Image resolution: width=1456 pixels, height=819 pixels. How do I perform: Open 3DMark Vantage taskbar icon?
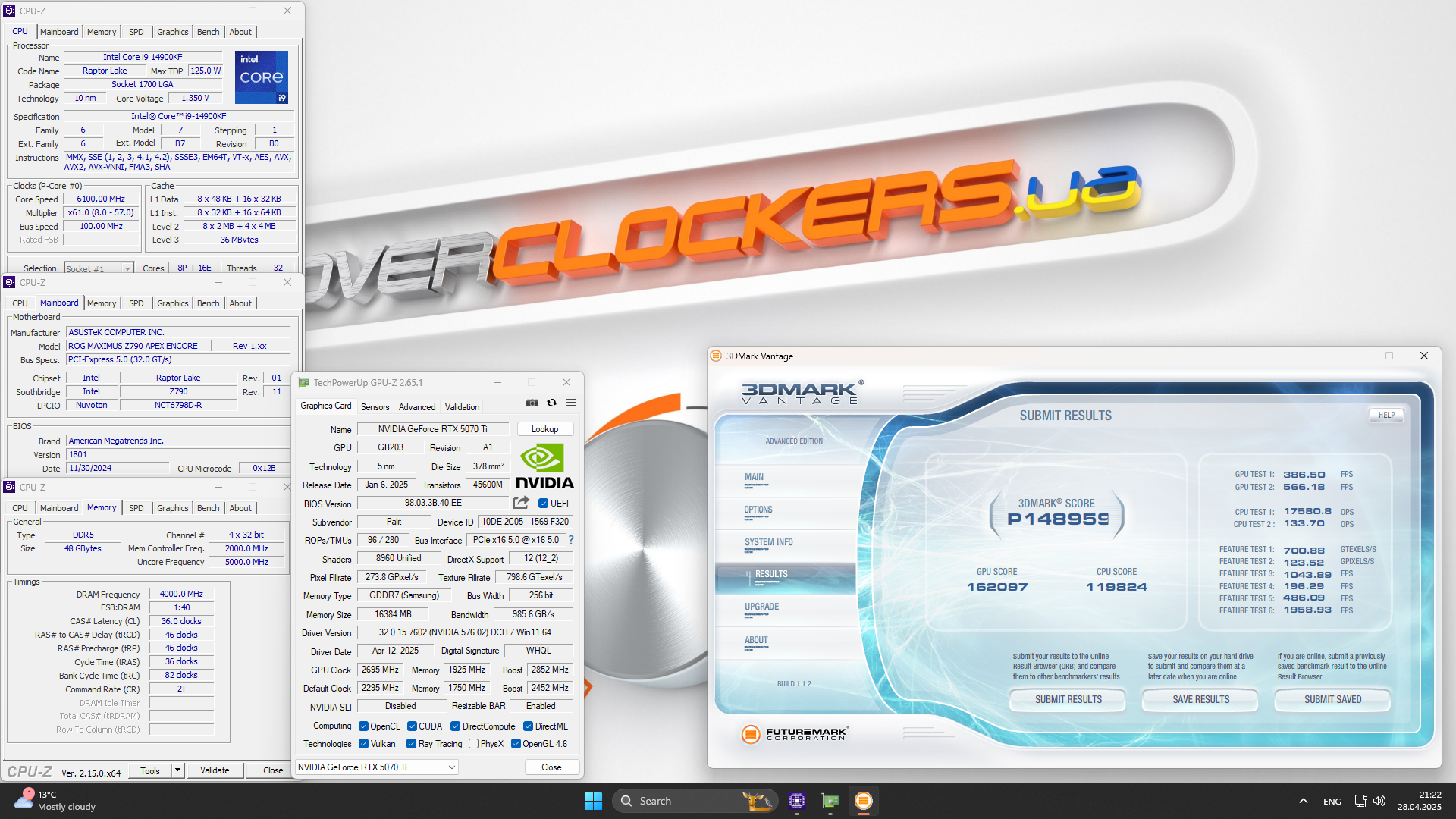(x=864, y=801)
